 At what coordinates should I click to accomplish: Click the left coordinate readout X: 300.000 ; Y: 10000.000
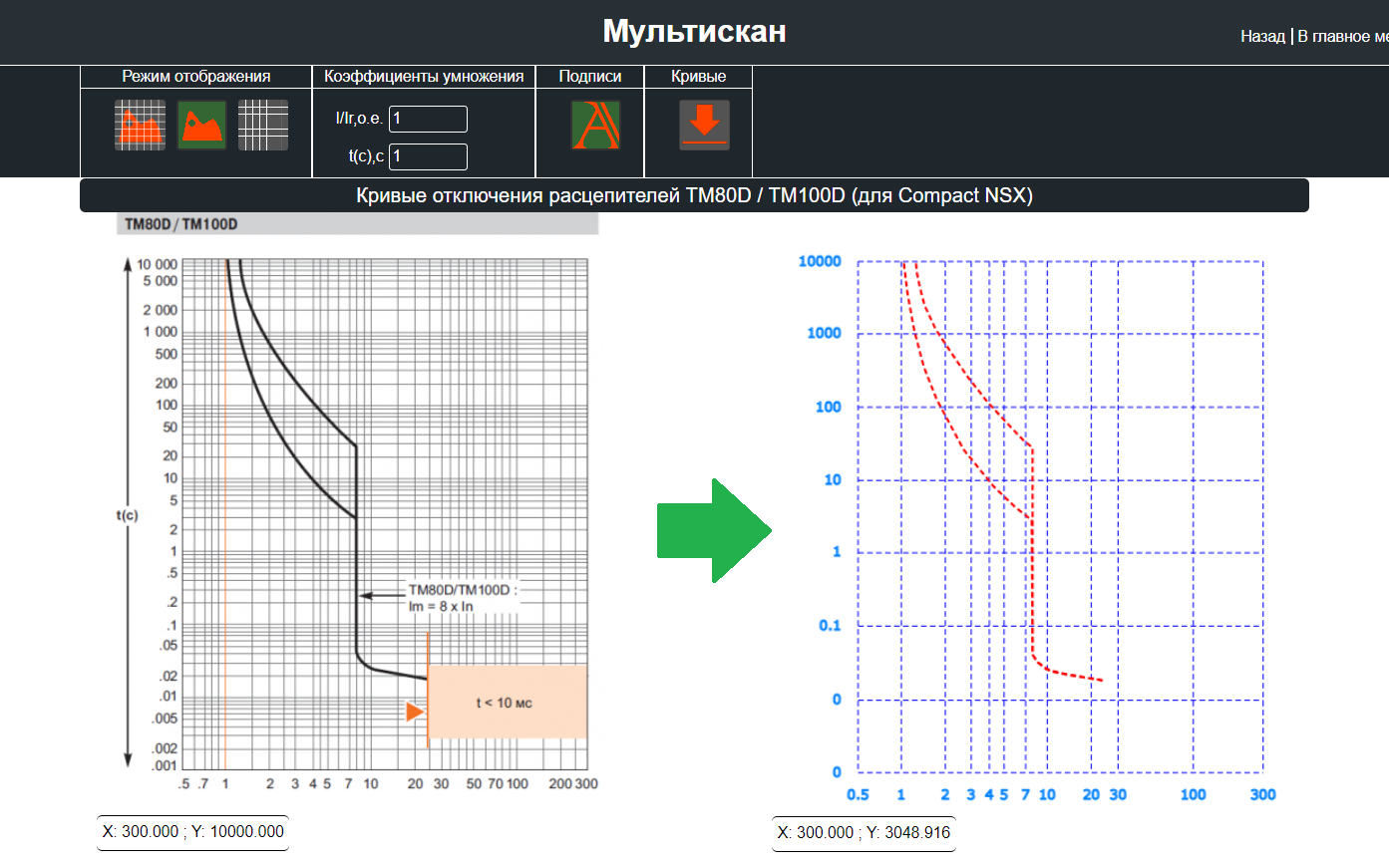point(192,832)
